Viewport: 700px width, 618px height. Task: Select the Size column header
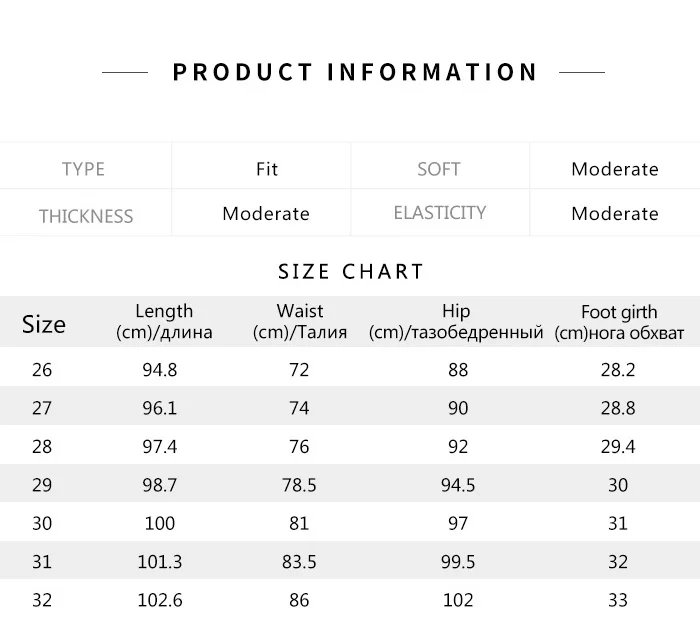pyautogui.click(x=44, y=324)
